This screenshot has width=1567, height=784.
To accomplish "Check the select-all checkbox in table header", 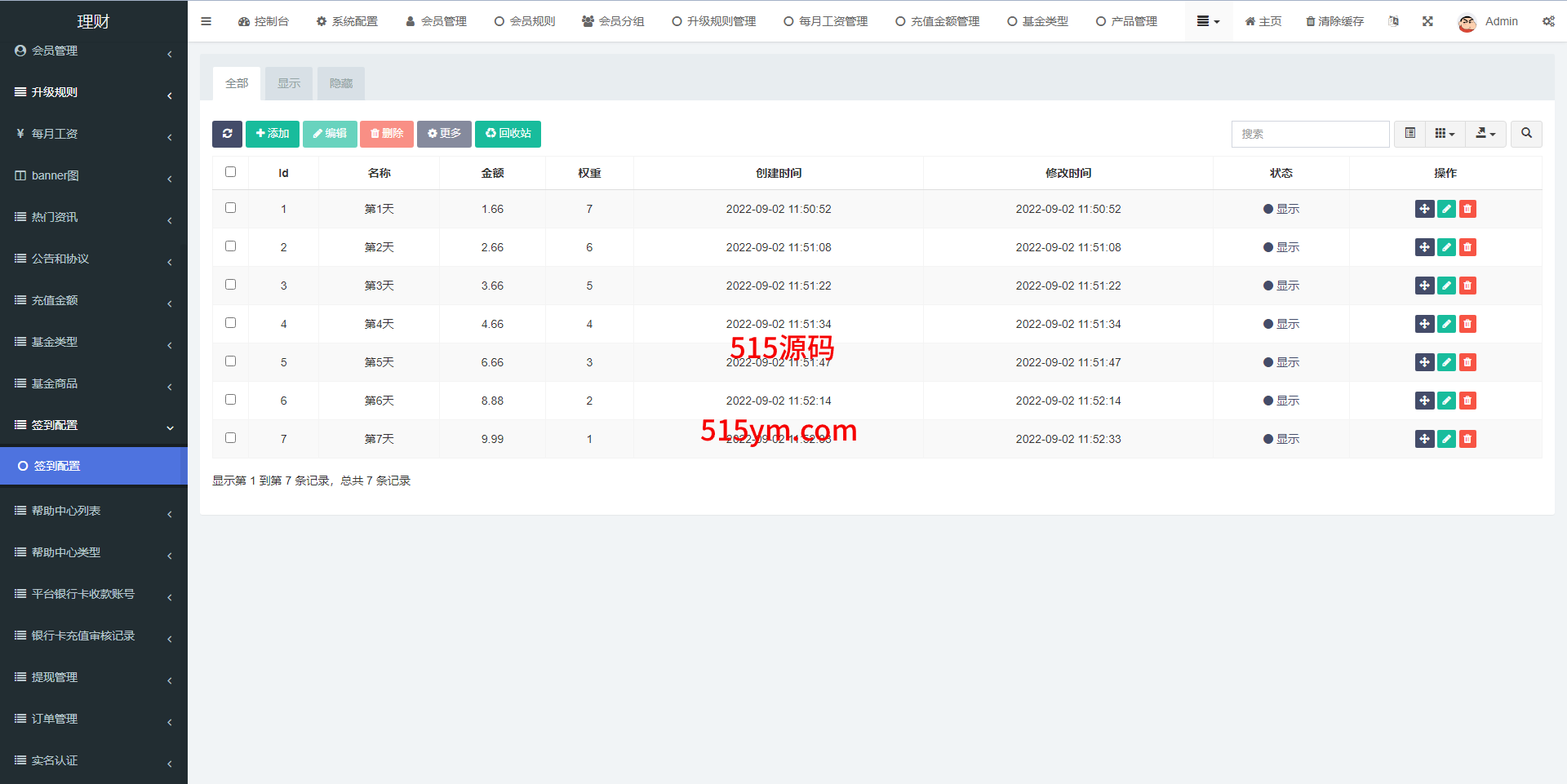I will 230,172.
